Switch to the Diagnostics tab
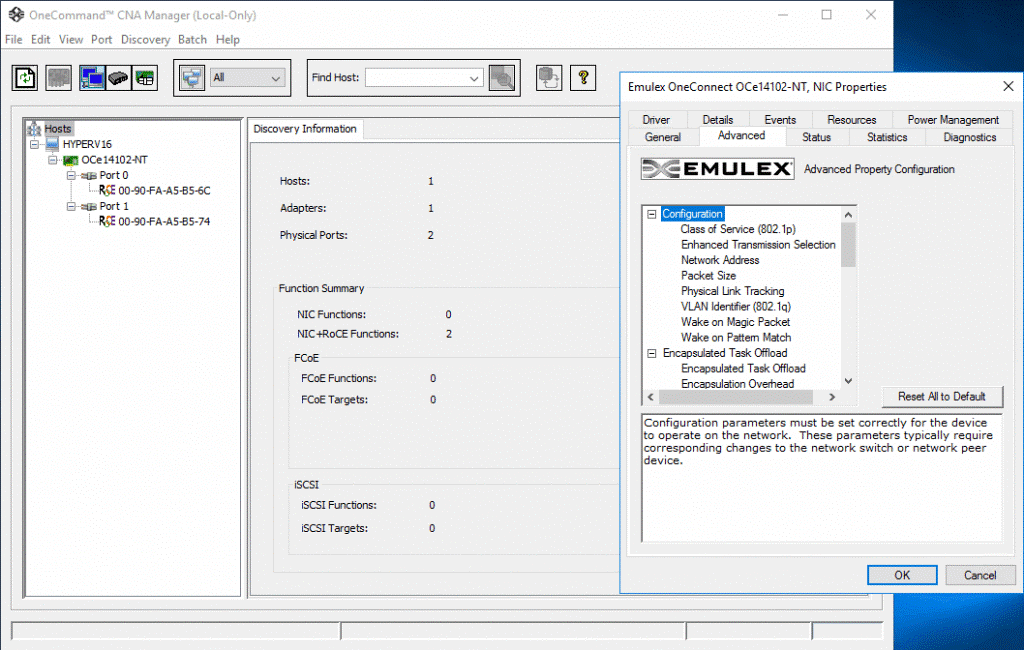 point(970,137)
